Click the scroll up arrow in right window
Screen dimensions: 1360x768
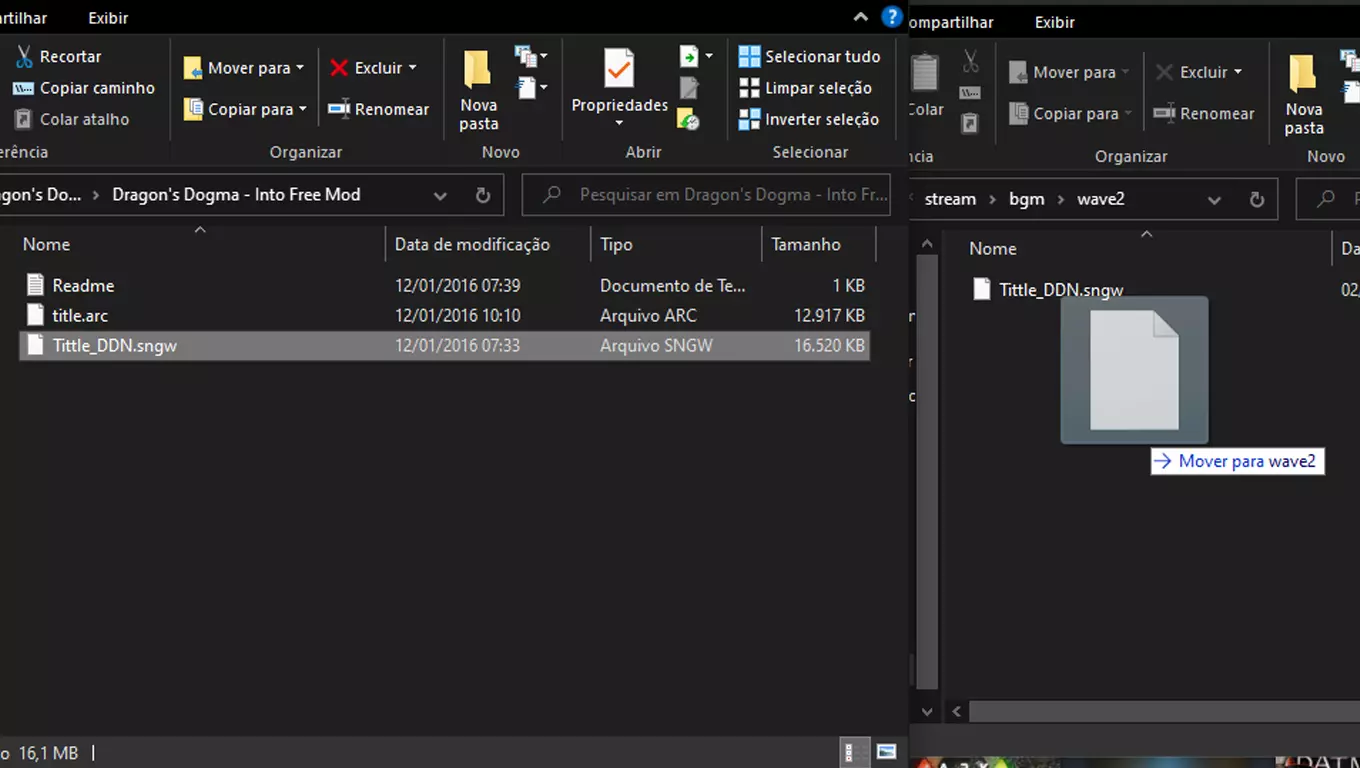pos(926,244)
